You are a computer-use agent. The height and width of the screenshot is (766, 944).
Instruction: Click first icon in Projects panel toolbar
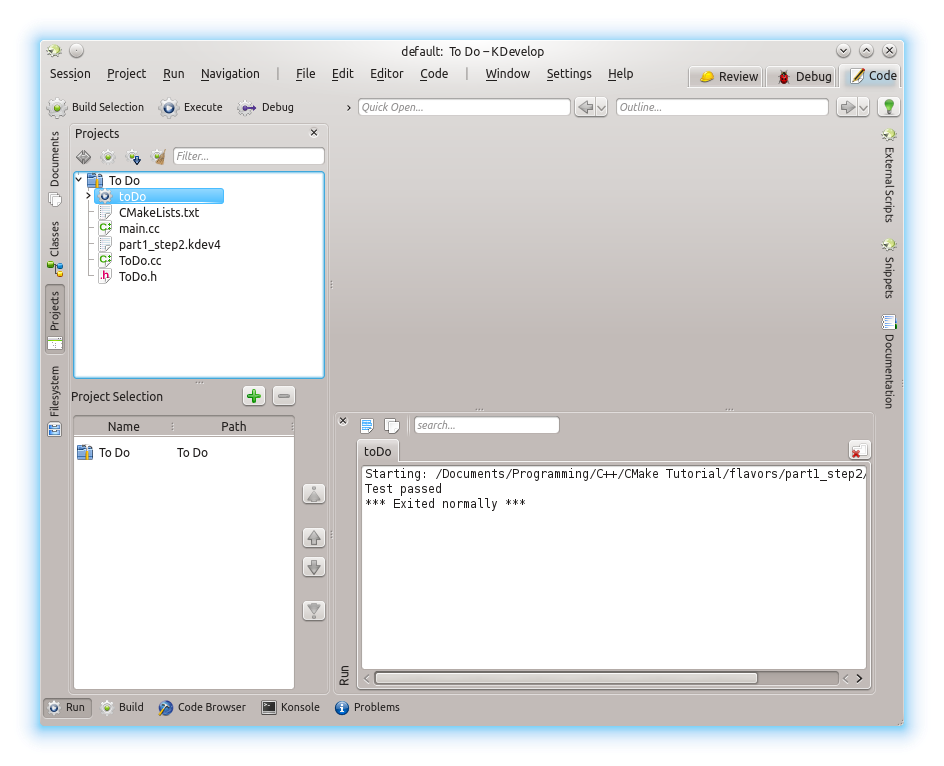click(x=84, y=157)
